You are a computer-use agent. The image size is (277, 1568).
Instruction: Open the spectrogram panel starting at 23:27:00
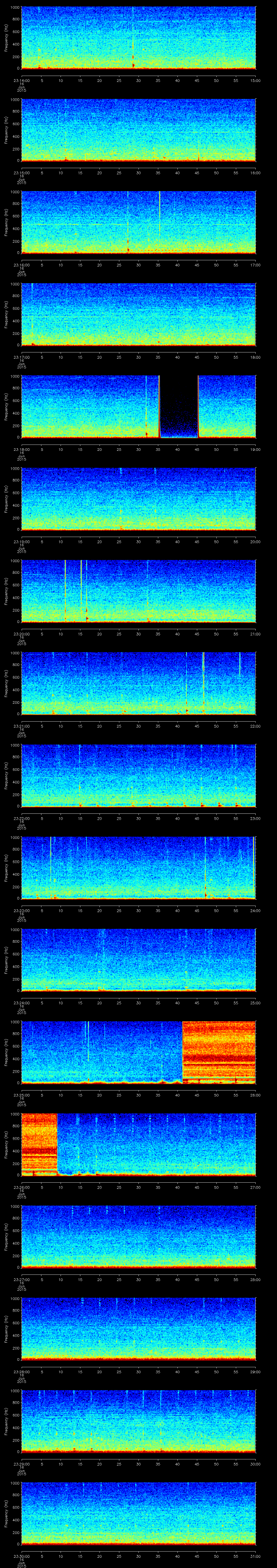click(x=138, y=1237)
